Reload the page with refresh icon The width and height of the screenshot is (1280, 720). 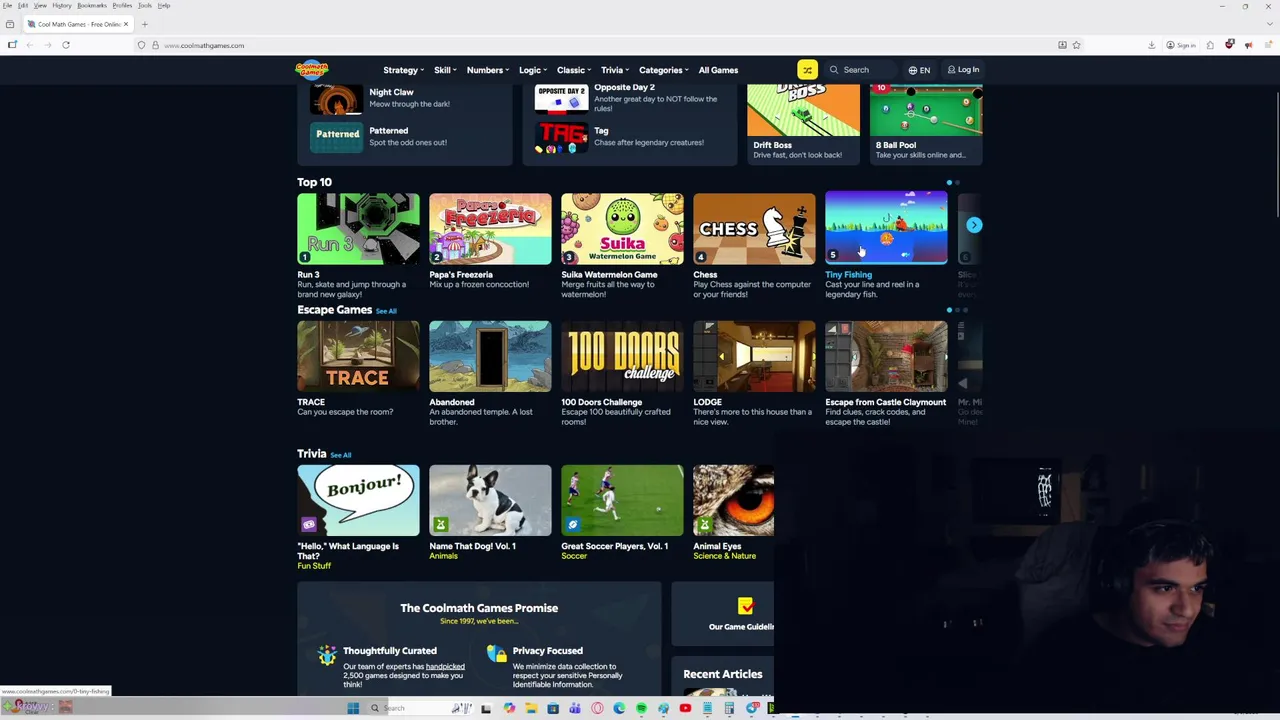coord(66,45)
